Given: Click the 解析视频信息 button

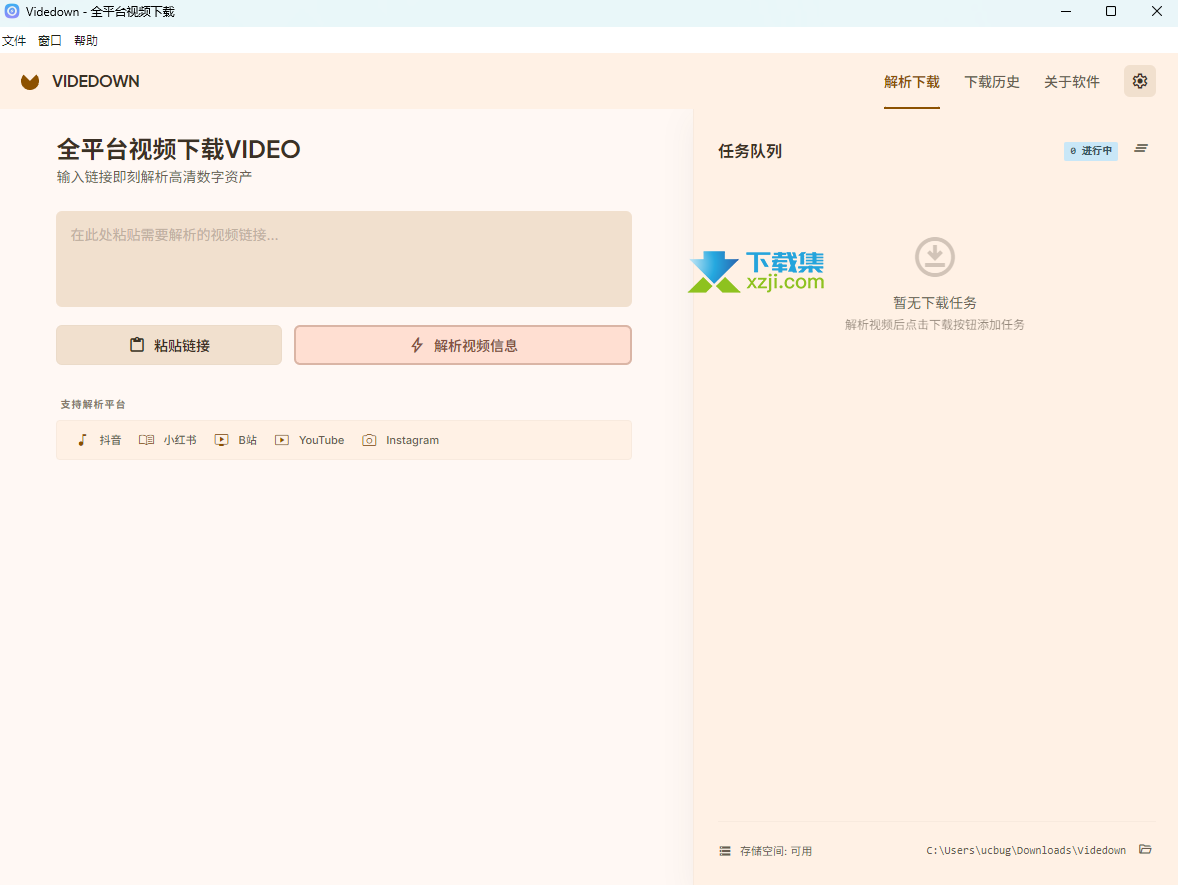Looking at the screenshot, I should click(463, 345).
